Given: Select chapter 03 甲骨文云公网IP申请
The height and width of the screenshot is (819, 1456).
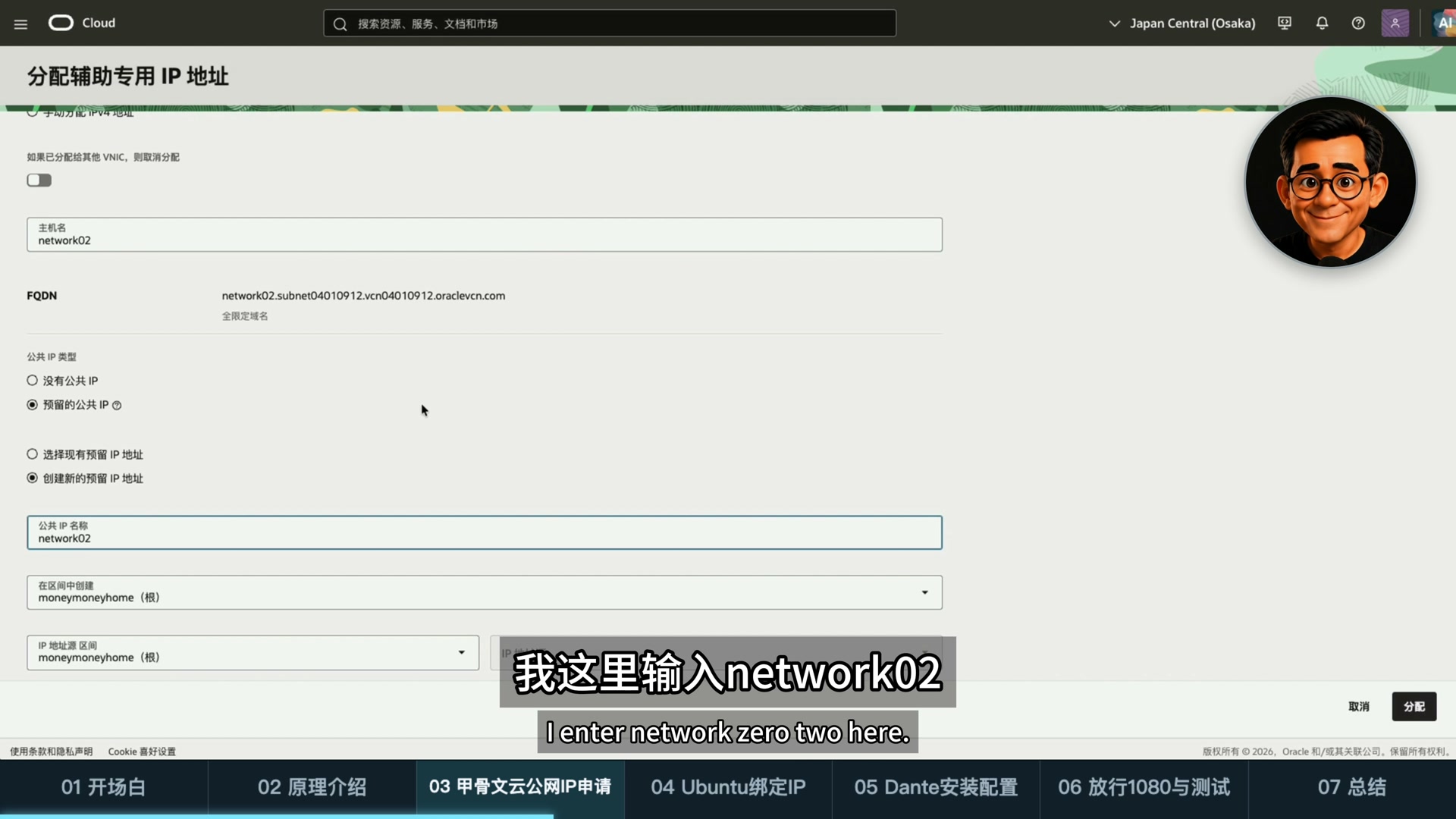Looking at the screenshot, I should coord(520,787).
